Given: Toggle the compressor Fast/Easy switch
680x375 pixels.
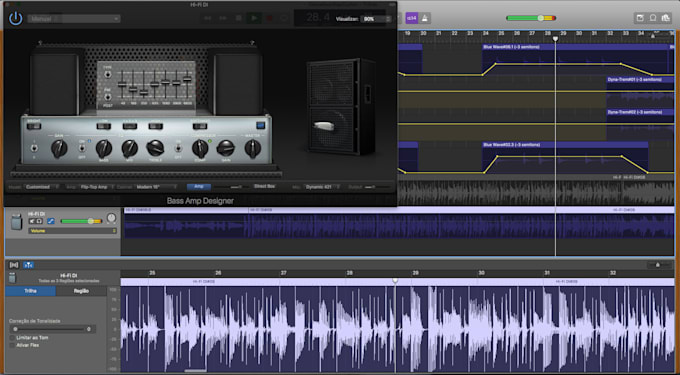Looking at the screenshot, I should [x=200, y=126].
